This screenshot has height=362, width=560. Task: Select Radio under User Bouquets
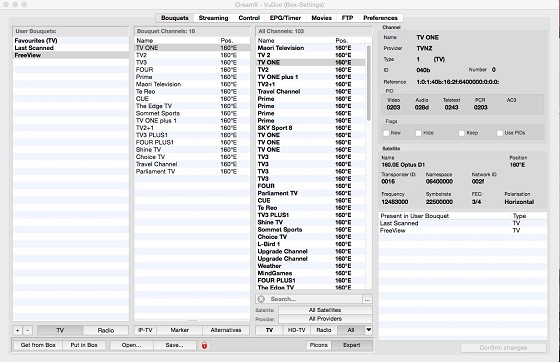click(106, 330)
